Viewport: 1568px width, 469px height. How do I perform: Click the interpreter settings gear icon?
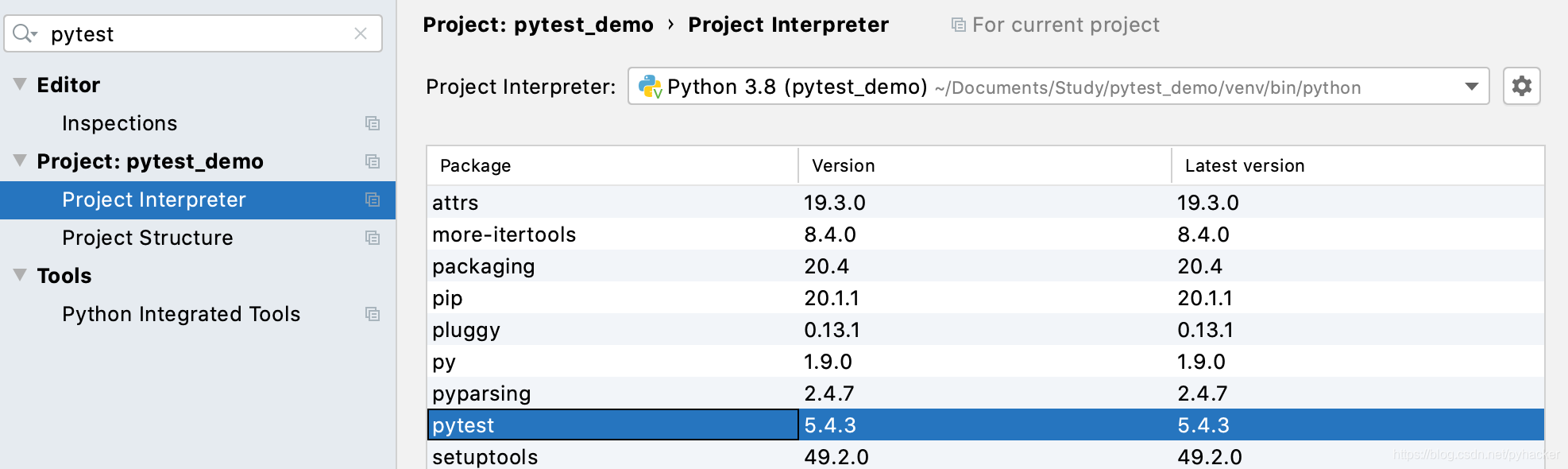click(1521, 86)
